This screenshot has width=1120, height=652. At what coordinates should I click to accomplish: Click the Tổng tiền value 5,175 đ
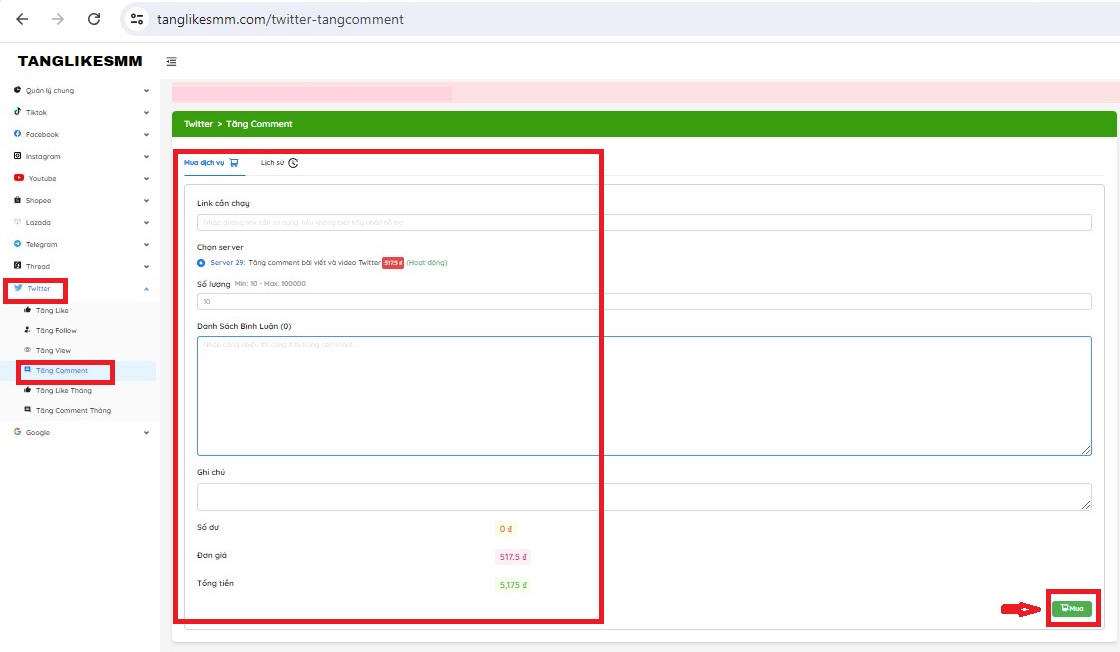(x=513, y=585)
